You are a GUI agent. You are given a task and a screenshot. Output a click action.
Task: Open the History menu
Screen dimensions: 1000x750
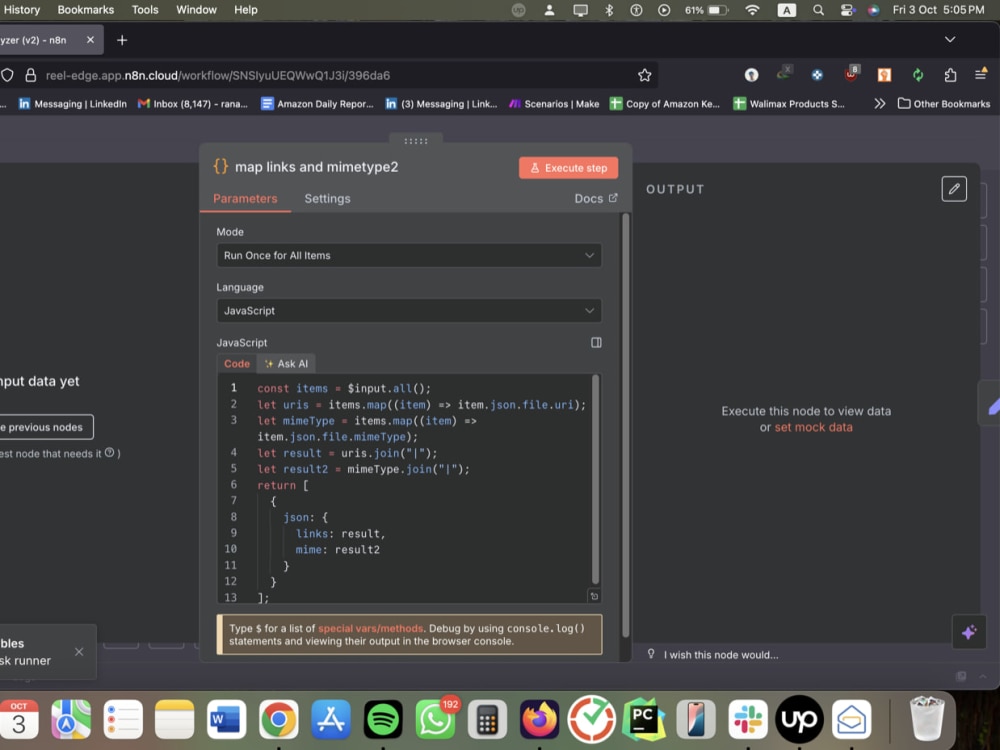(x=22, y=10)
